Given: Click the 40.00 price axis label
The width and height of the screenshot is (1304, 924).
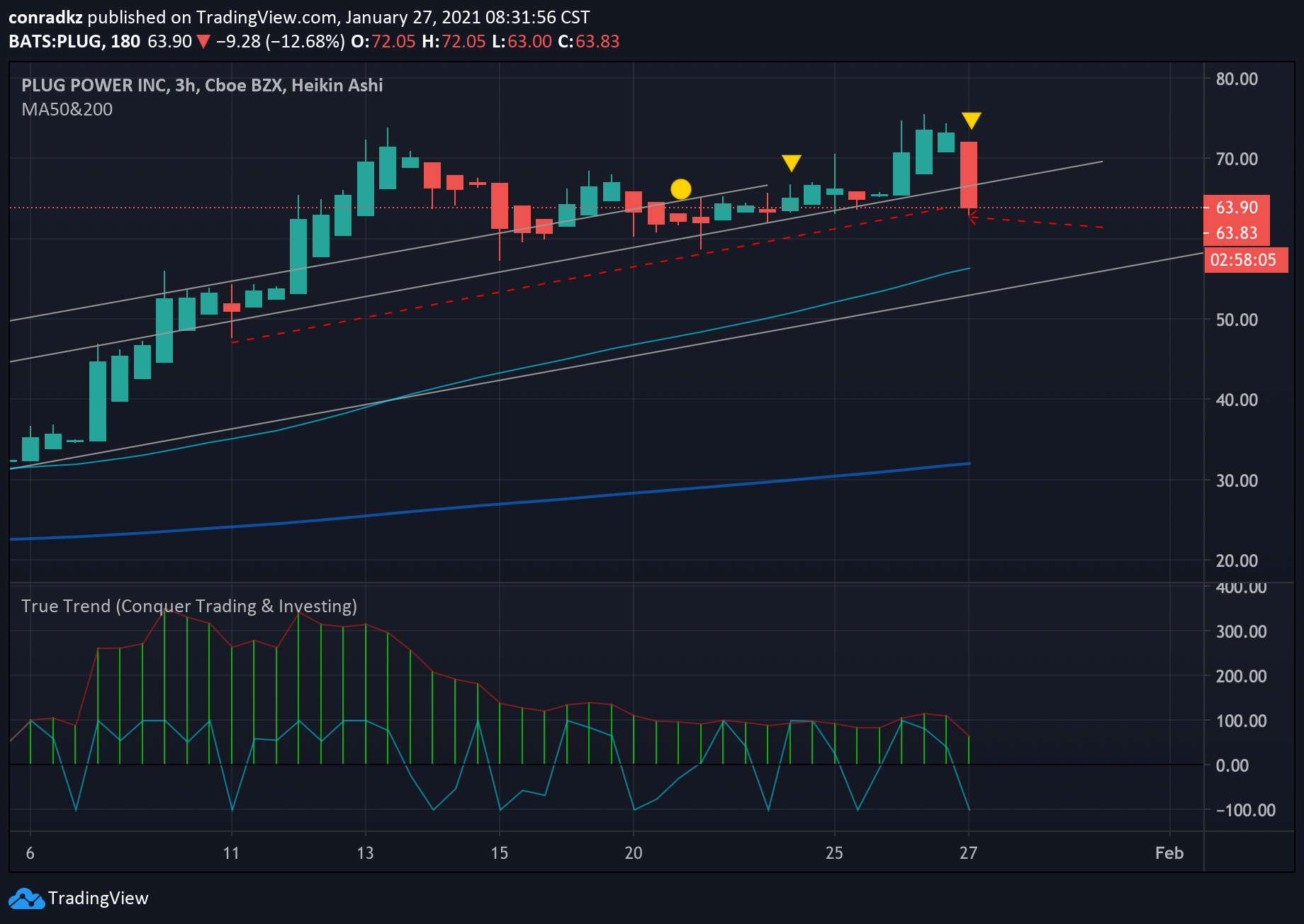Looking at the screenshot, I should pyautogui.click(x=1237, y=400).
